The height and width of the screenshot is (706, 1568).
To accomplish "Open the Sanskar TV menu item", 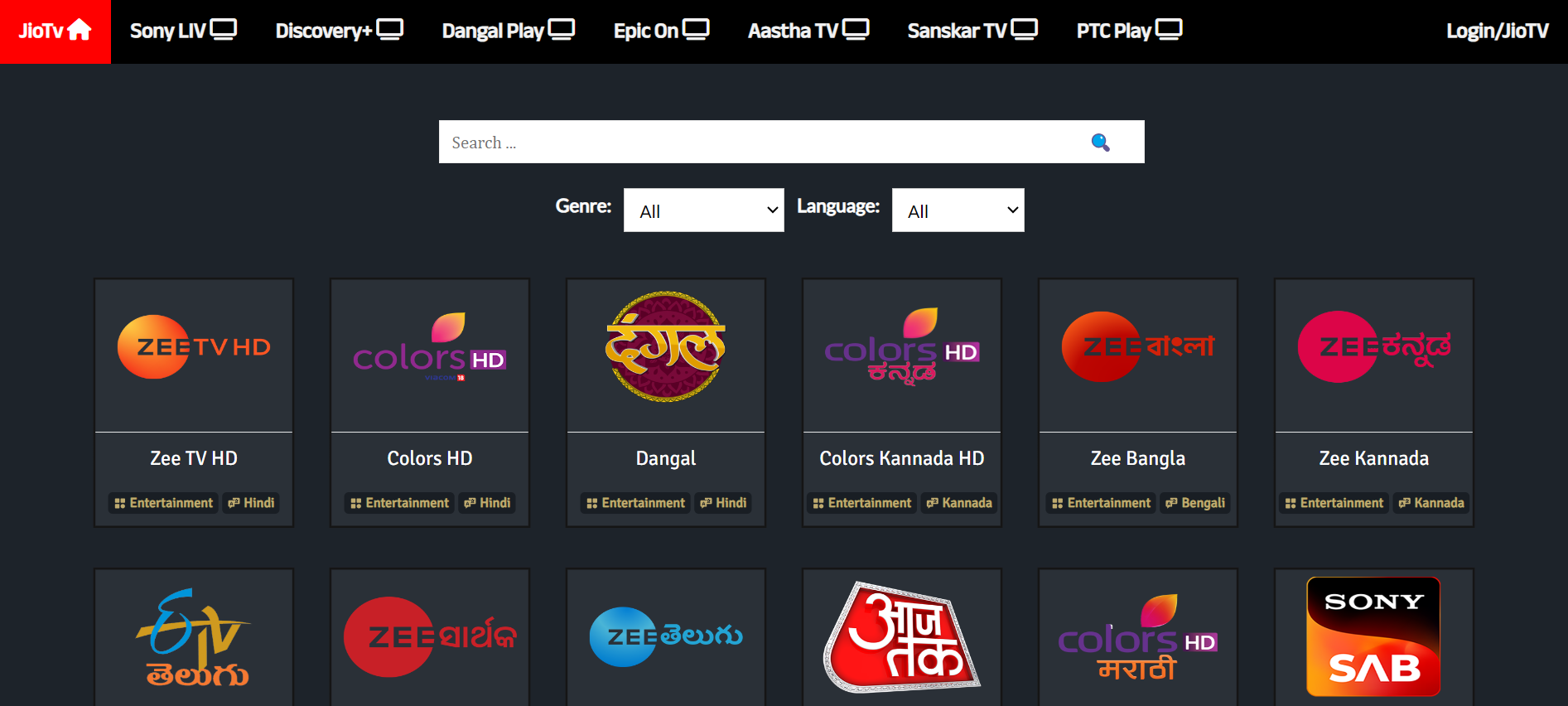I will [972, 31].
